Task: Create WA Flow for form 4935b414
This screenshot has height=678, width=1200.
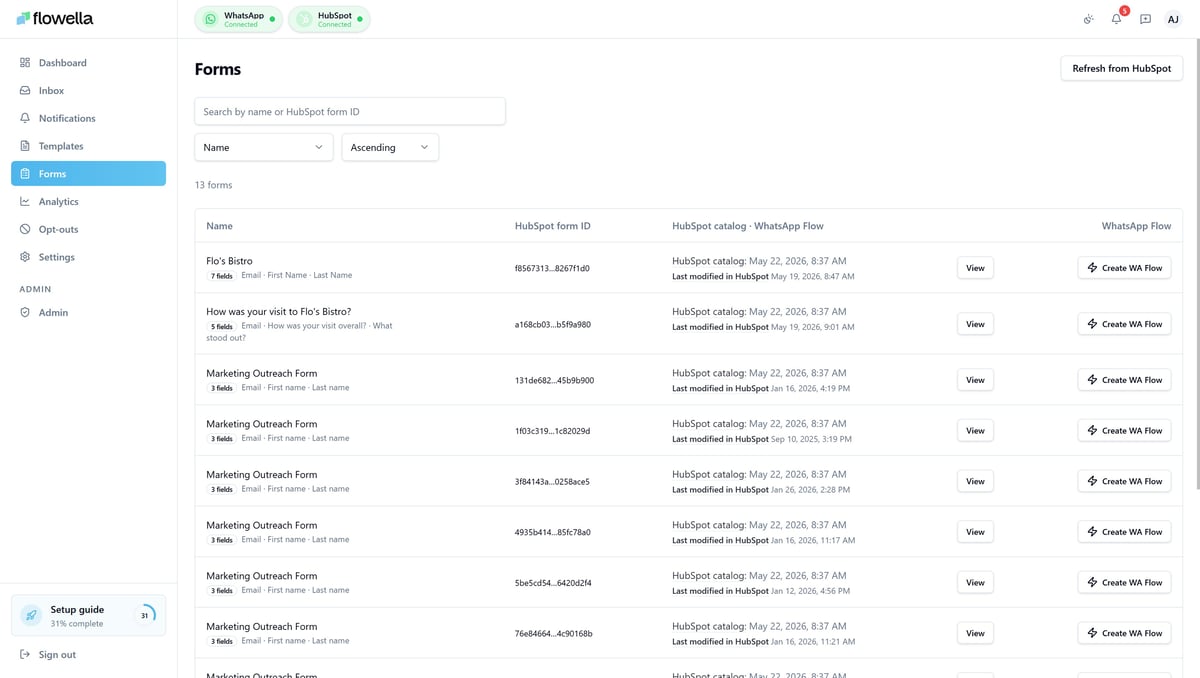Action: pos(1124,532)
